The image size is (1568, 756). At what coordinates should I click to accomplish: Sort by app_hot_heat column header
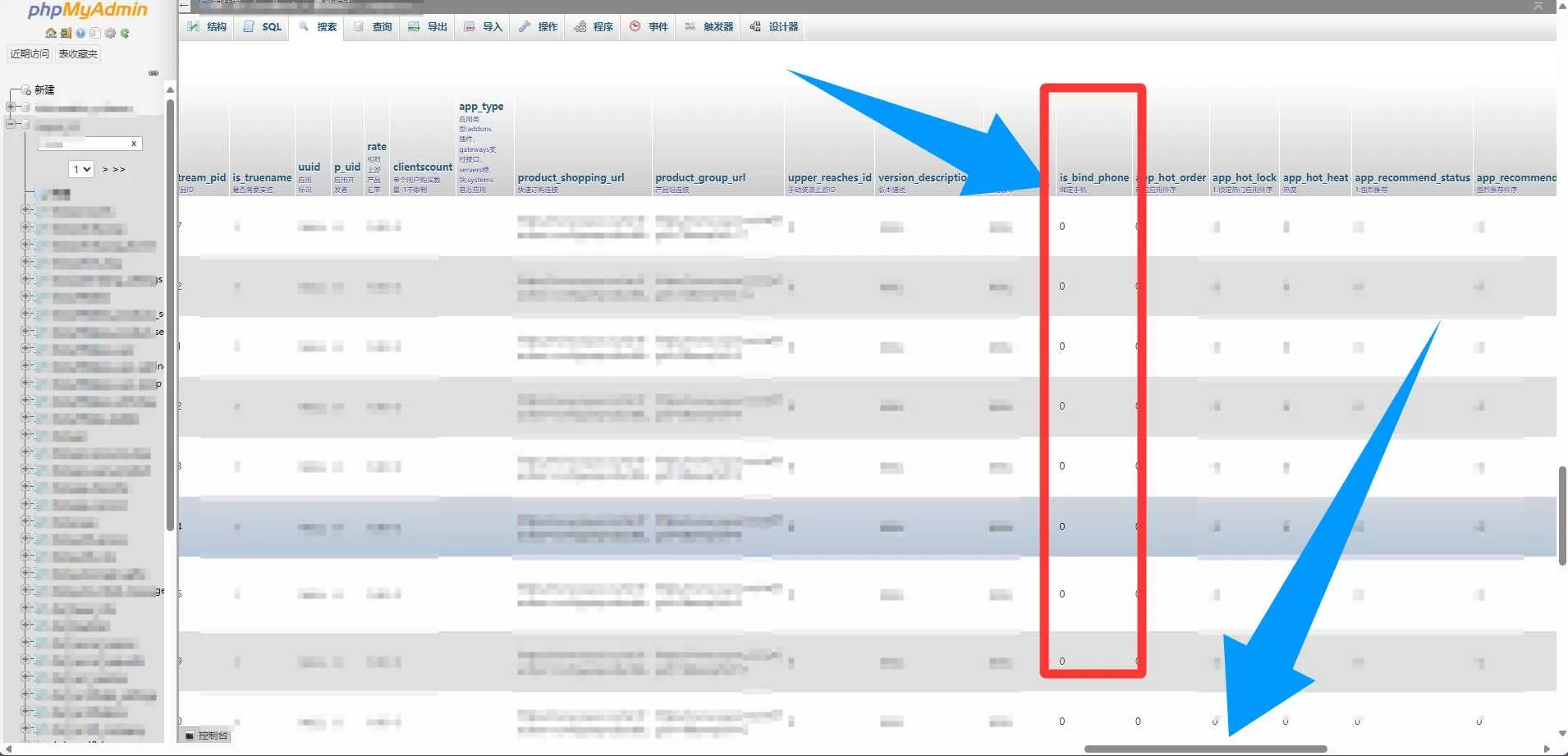(x=1315, y=177)
